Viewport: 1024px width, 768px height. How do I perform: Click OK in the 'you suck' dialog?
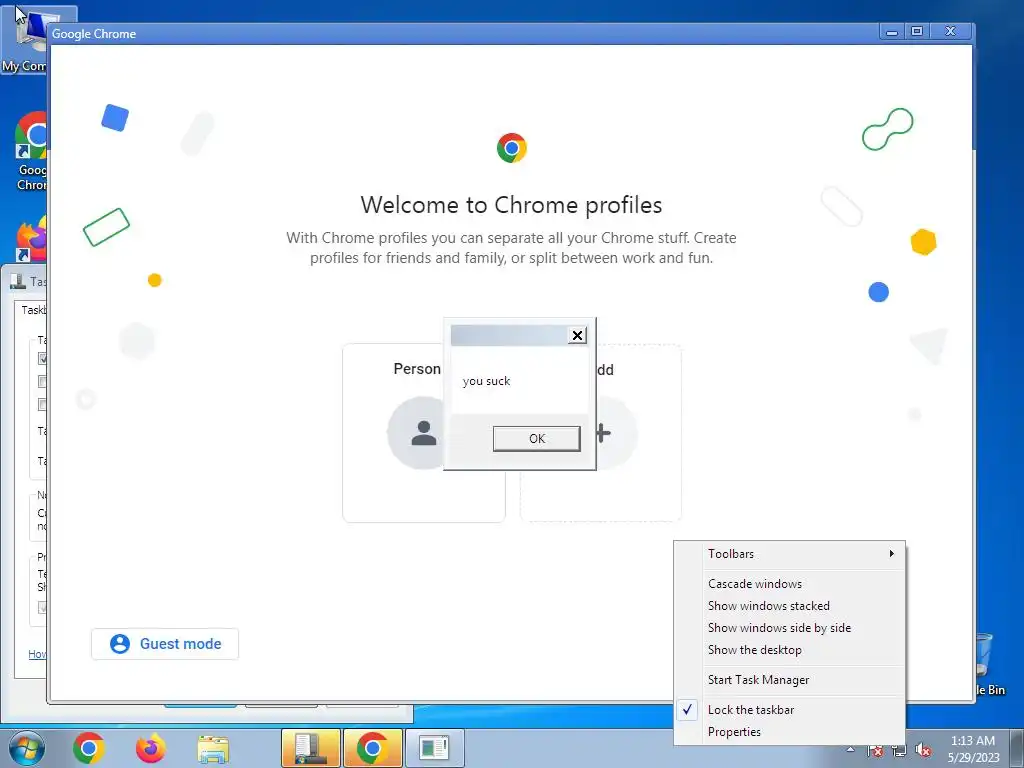(536, 438)
